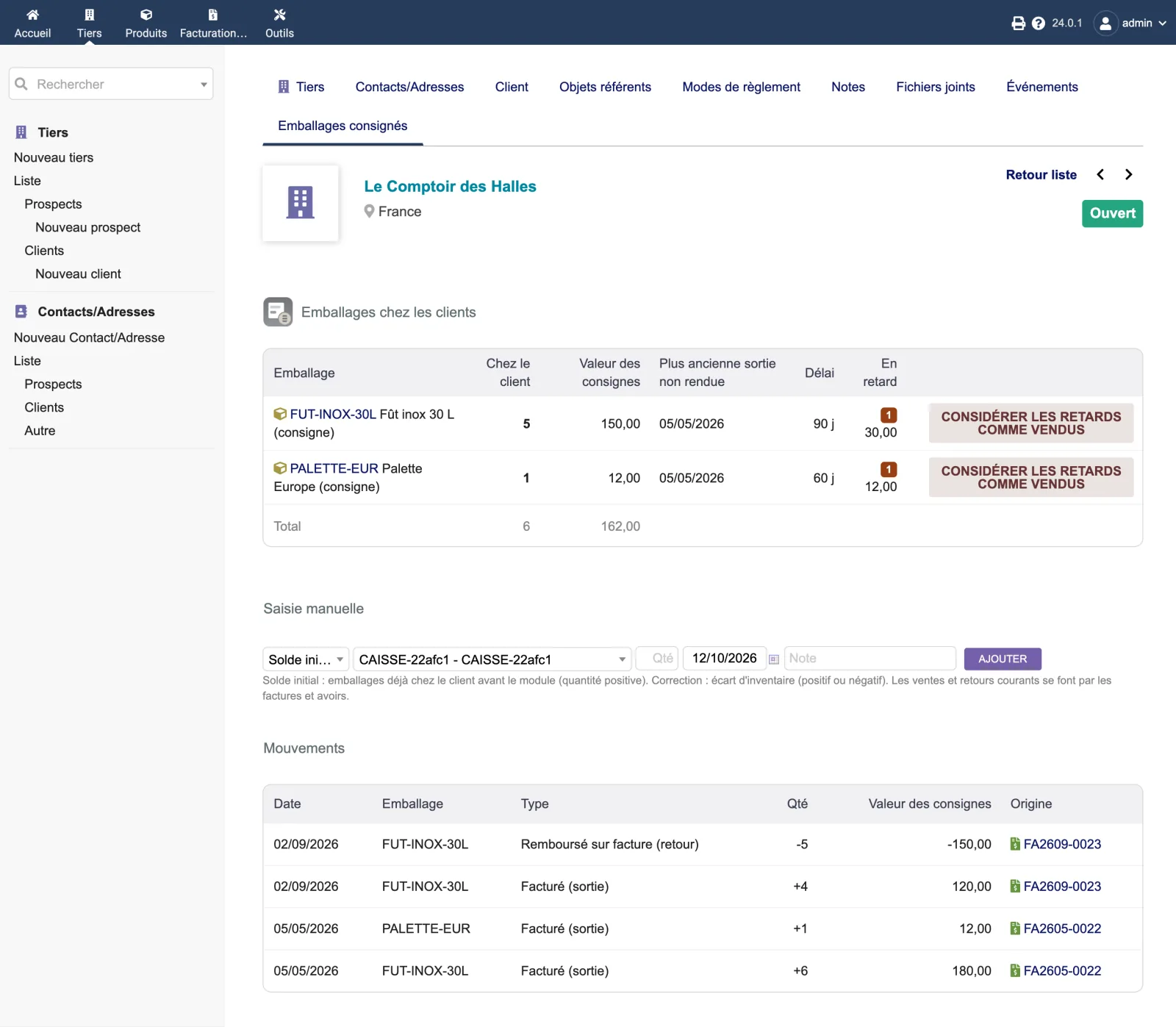Open the Événements tab

pyautogui.click(x=1042, y=87)
